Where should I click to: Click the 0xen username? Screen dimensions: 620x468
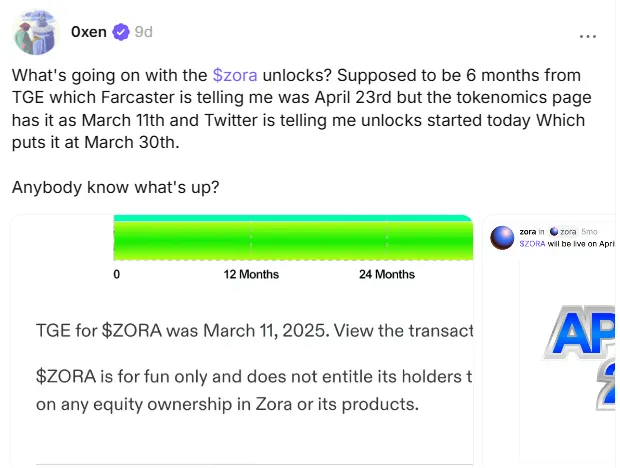click(89, 32)
